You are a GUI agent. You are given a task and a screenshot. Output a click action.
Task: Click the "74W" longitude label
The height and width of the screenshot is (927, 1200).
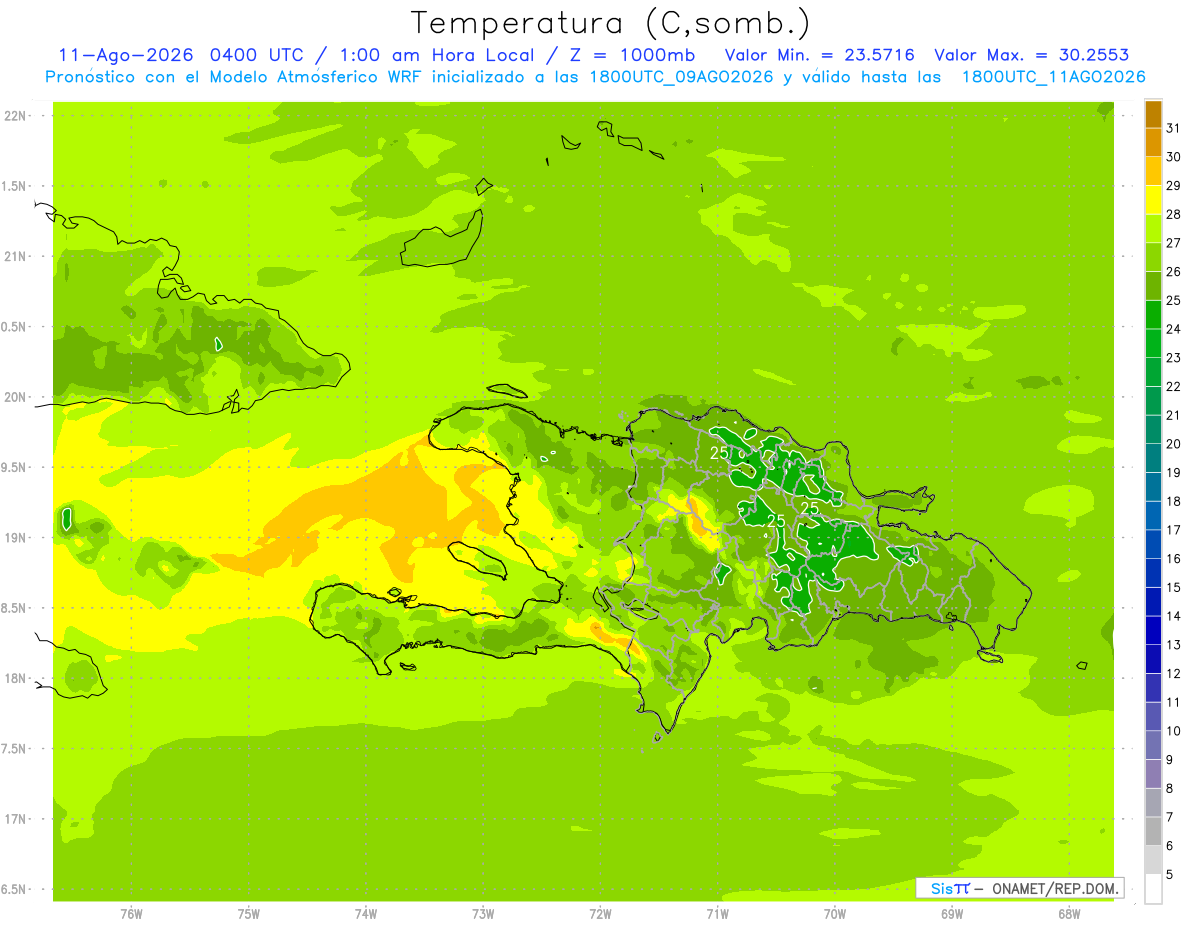coord(366,914)
